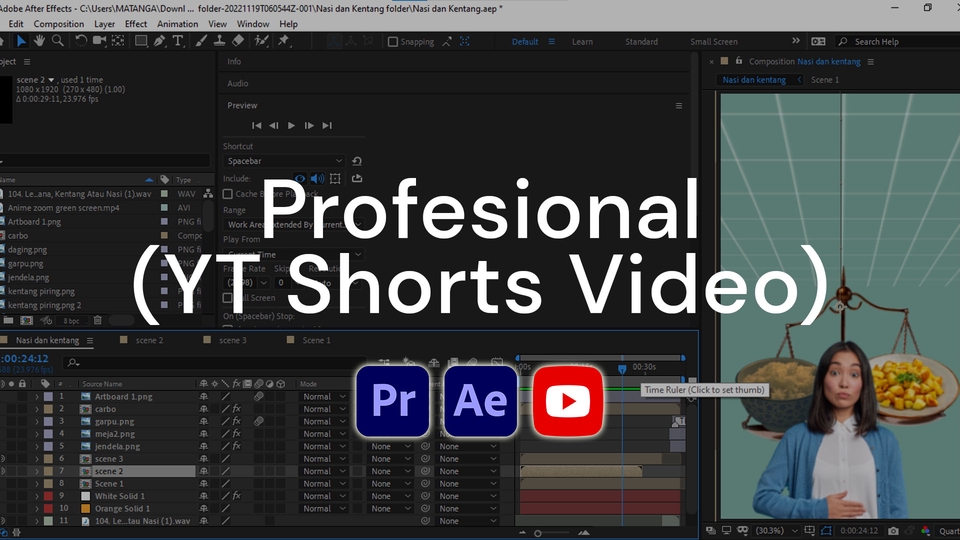Switch to Scene 1 timeline tab
The width and height of the screenshot is (960, 540).
pyautogui.click(x=316, y=340)
